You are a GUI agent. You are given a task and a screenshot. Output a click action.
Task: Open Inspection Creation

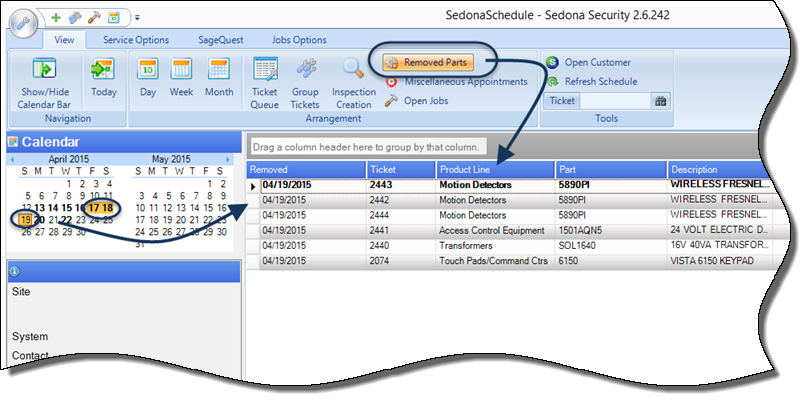[x=354, y=82]
